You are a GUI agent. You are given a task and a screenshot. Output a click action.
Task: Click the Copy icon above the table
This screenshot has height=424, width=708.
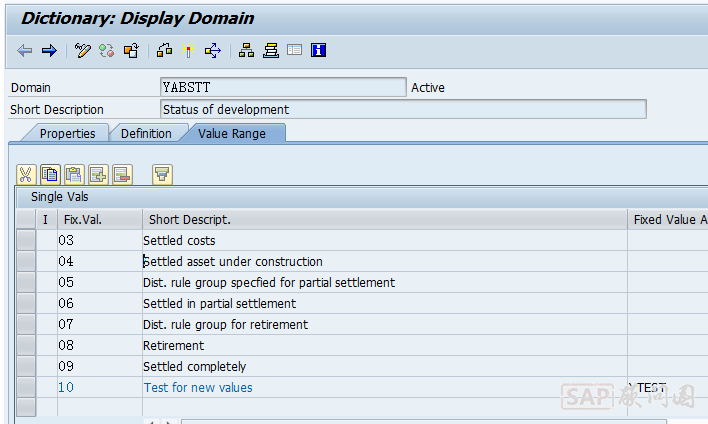pos(50,175)
